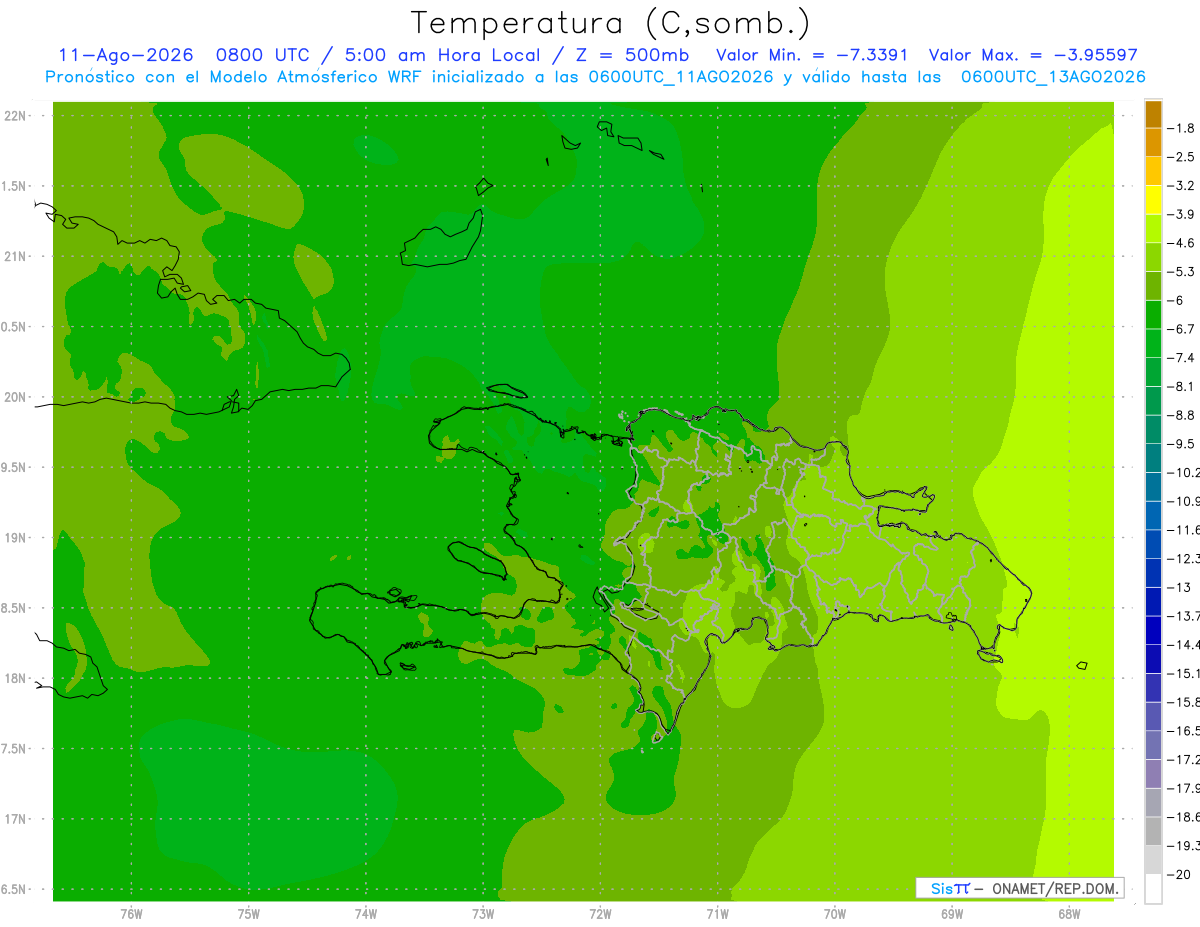Click the '17N' latitude label
This screenshot has height=927, width=1200.
click(x=15, y=820)
